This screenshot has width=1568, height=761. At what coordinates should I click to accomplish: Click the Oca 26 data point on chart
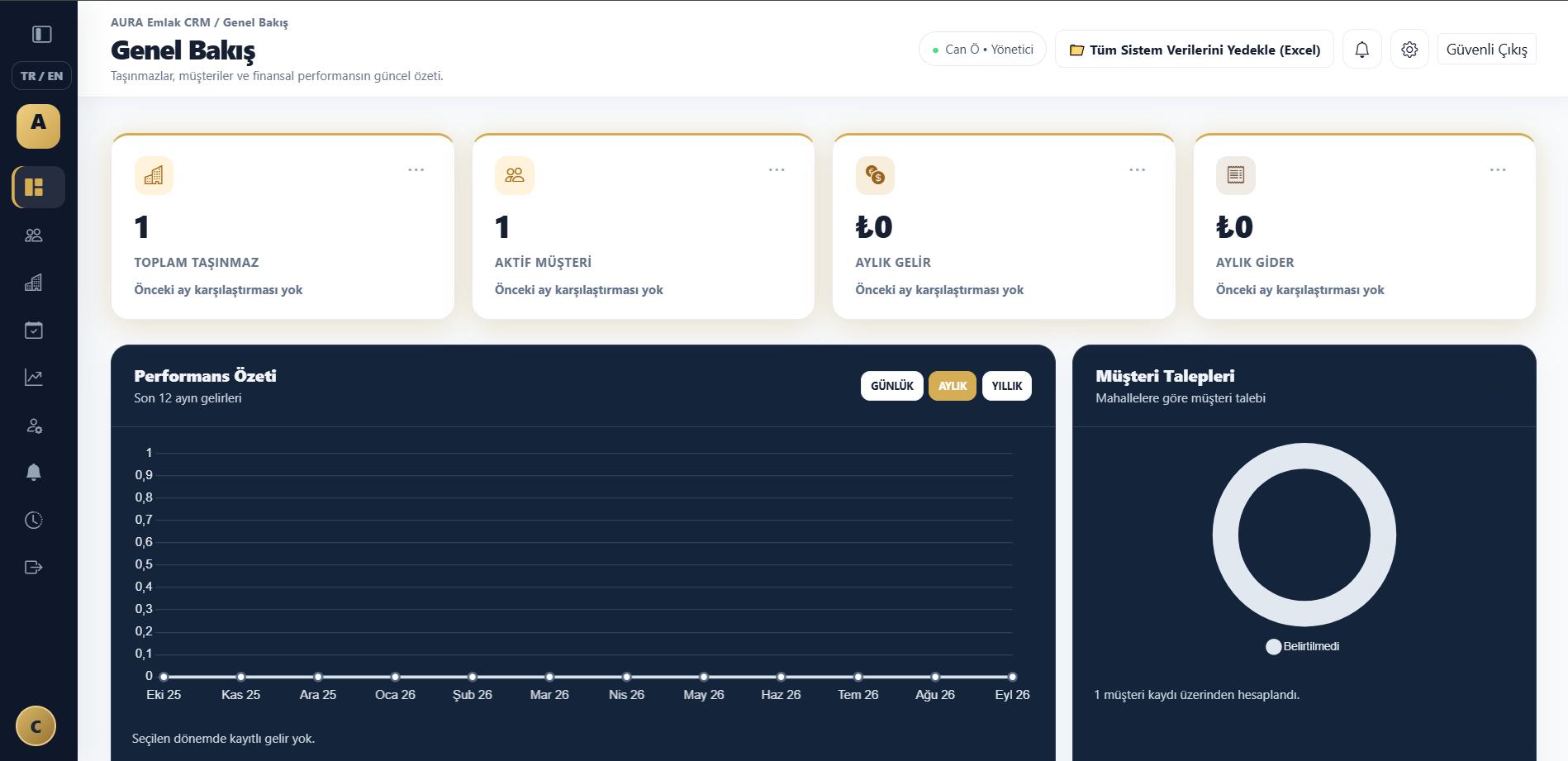[x=395, y=677]
